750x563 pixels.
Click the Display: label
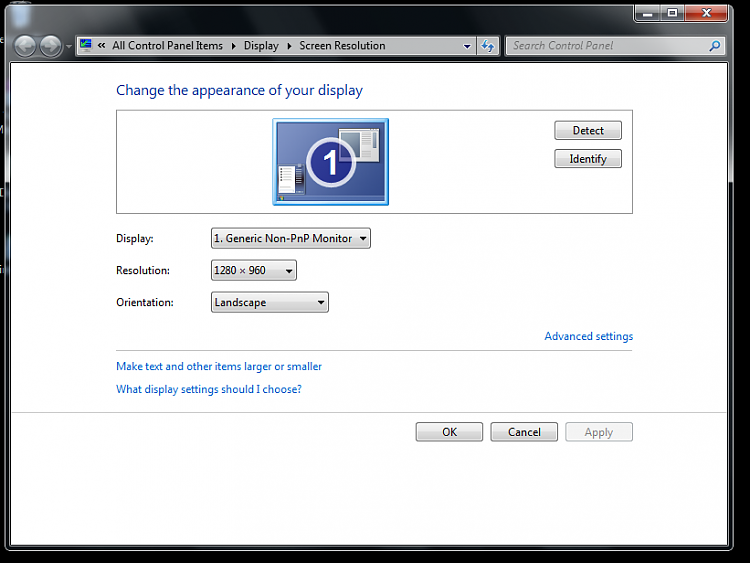135,238
